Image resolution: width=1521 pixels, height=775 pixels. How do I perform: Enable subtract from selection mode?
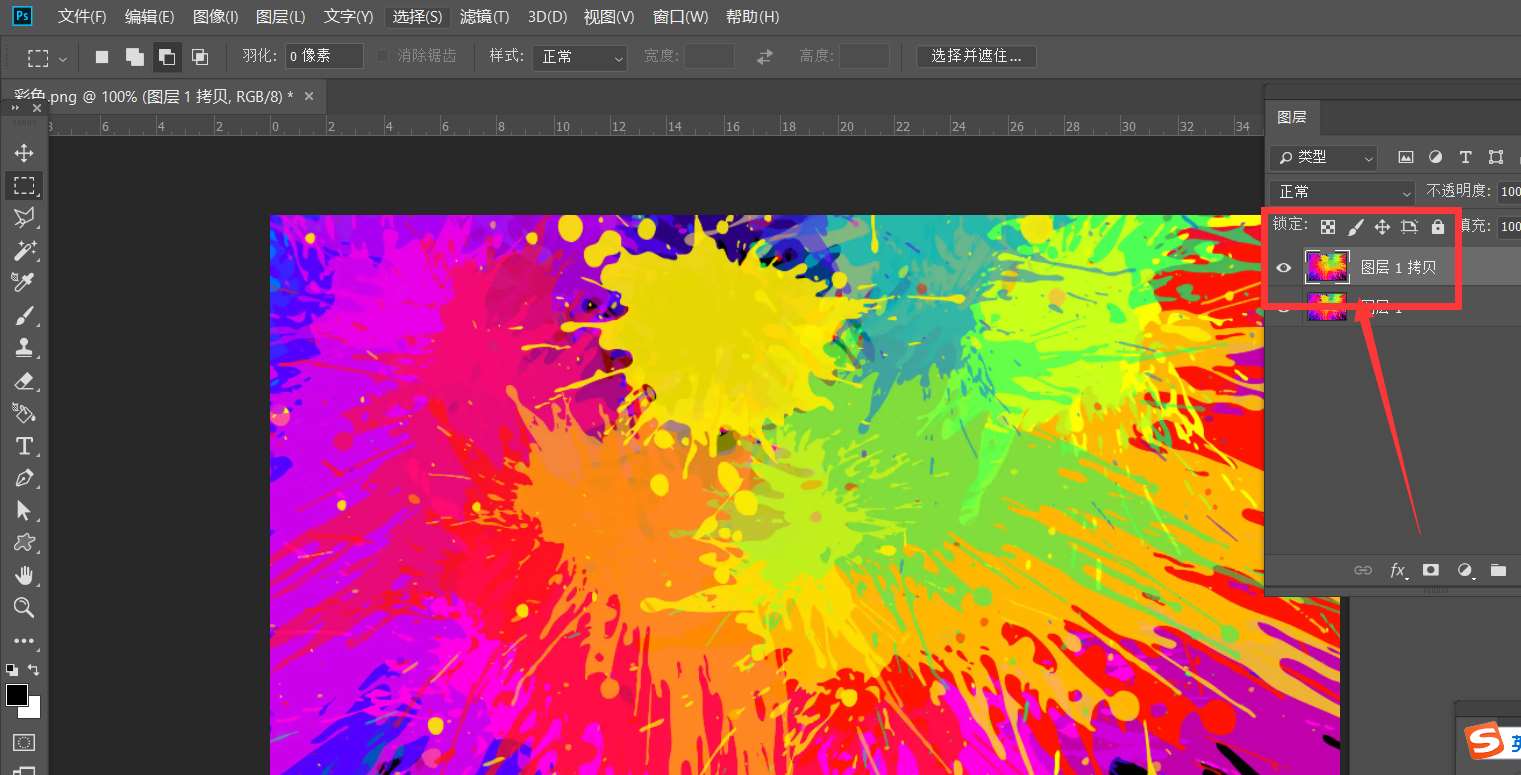click(167, 57)
